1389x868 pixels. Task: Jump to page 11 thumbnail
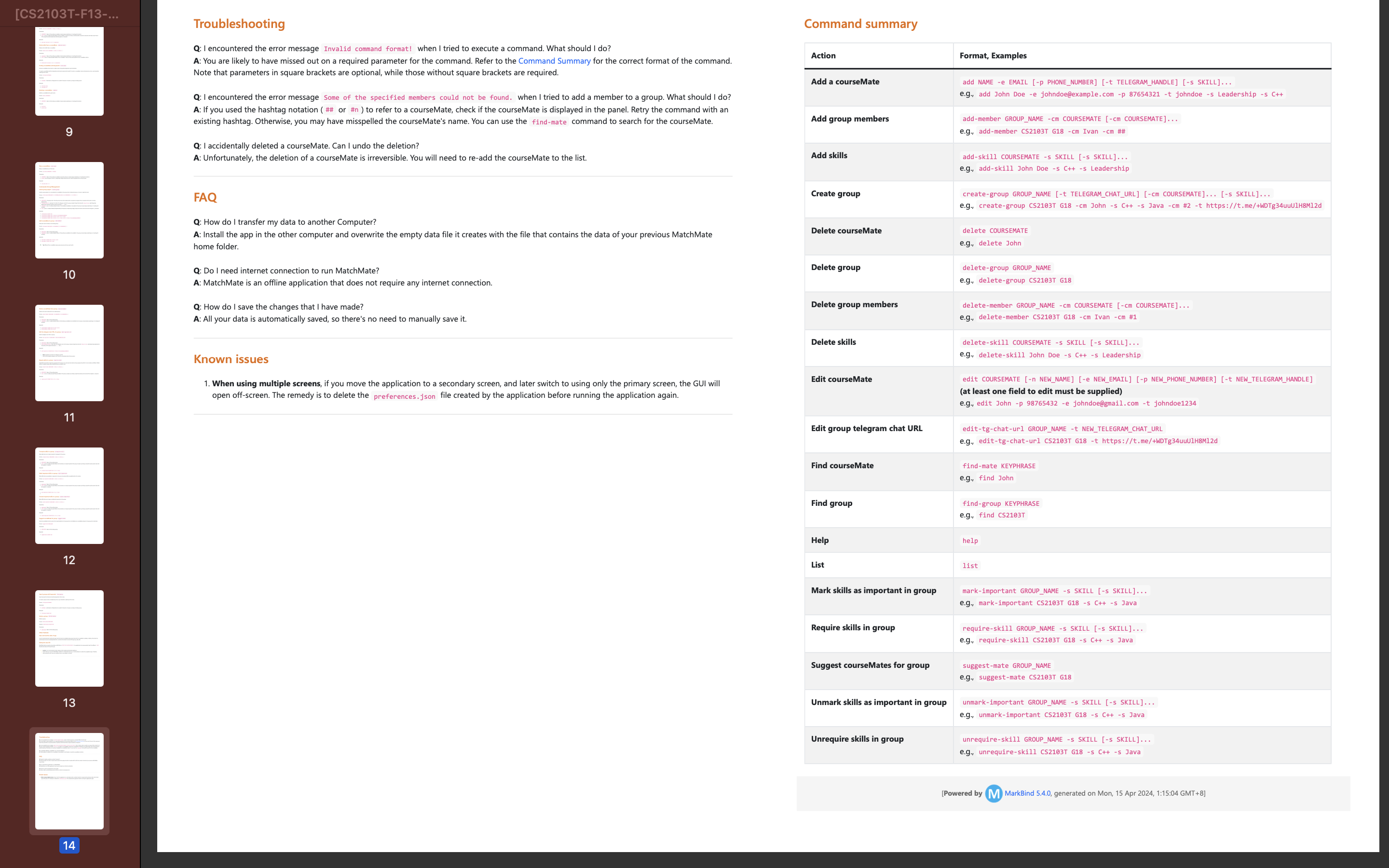tap(69, 353)
